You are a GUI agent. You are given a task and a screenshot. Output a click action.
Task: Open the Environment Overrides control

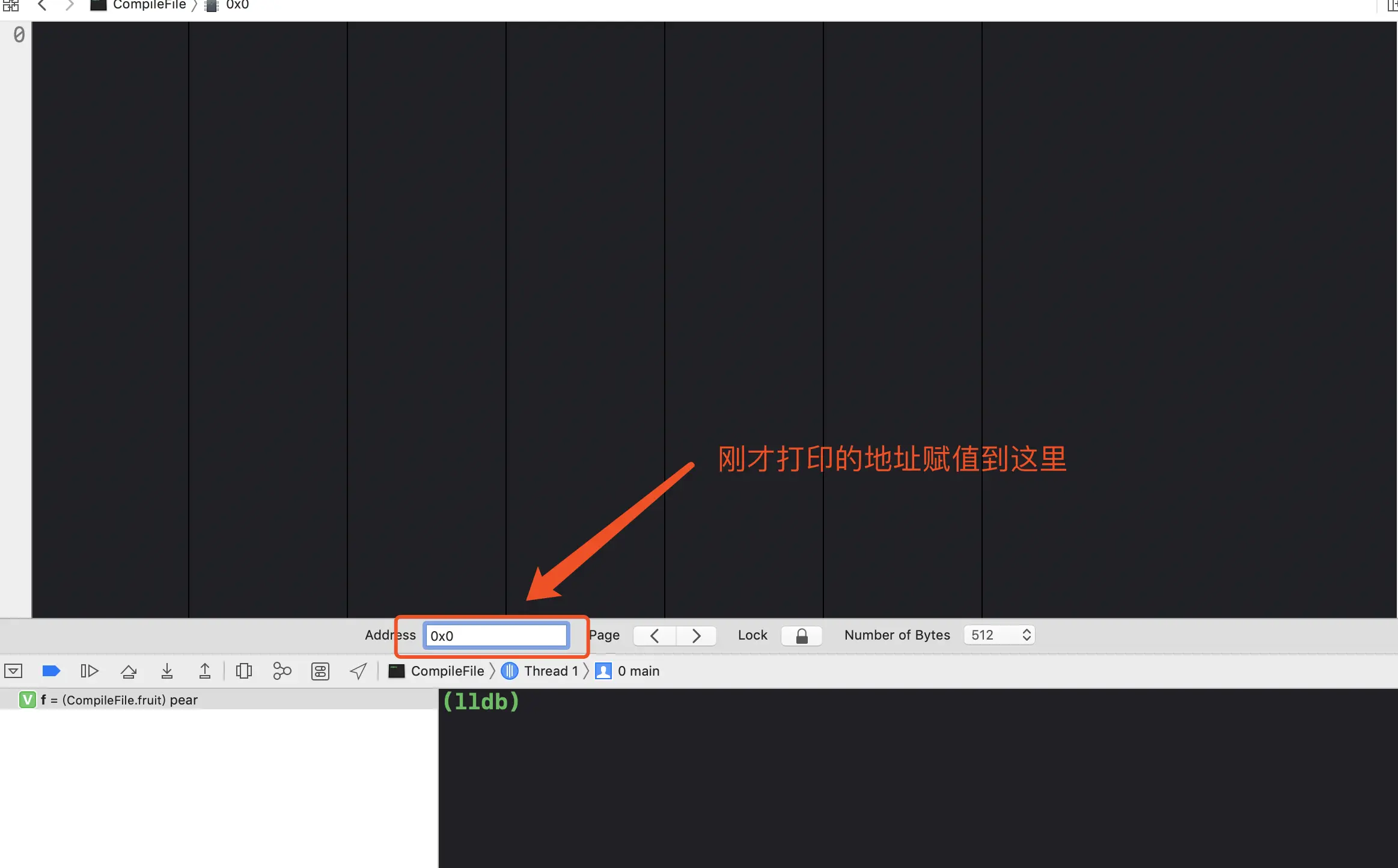320,671
